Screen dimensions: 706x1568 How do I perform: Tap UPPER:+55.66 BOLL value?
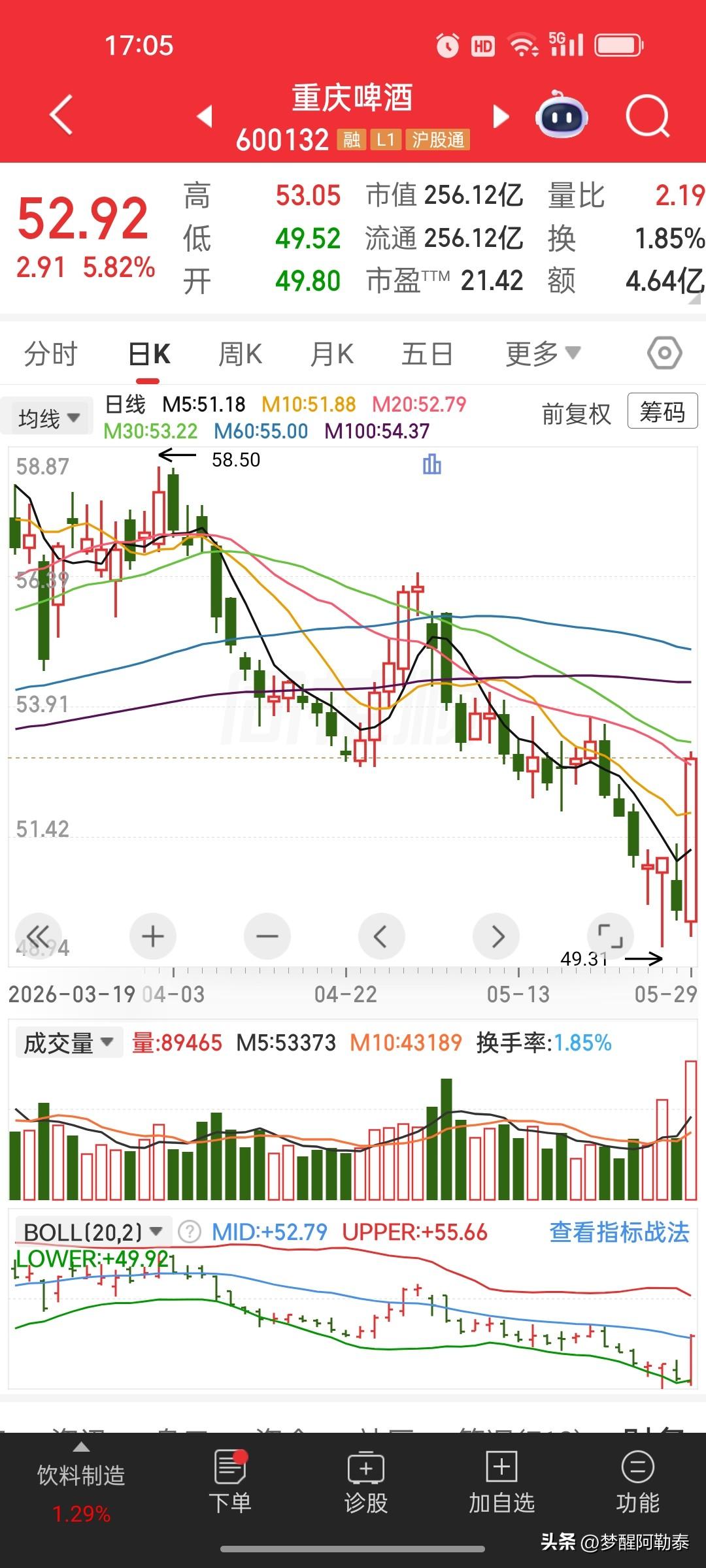pyautogui.click(x=415, y=1232)
